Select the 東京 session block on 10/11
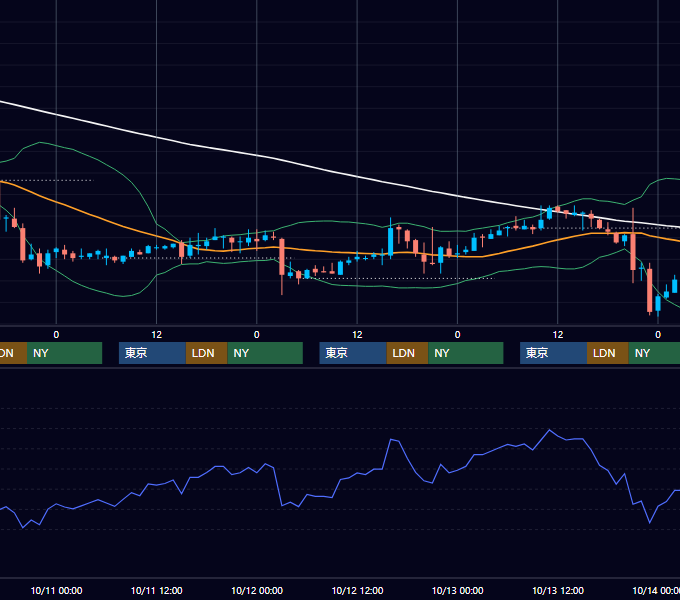Screen dimensions: 680x600 152,353
